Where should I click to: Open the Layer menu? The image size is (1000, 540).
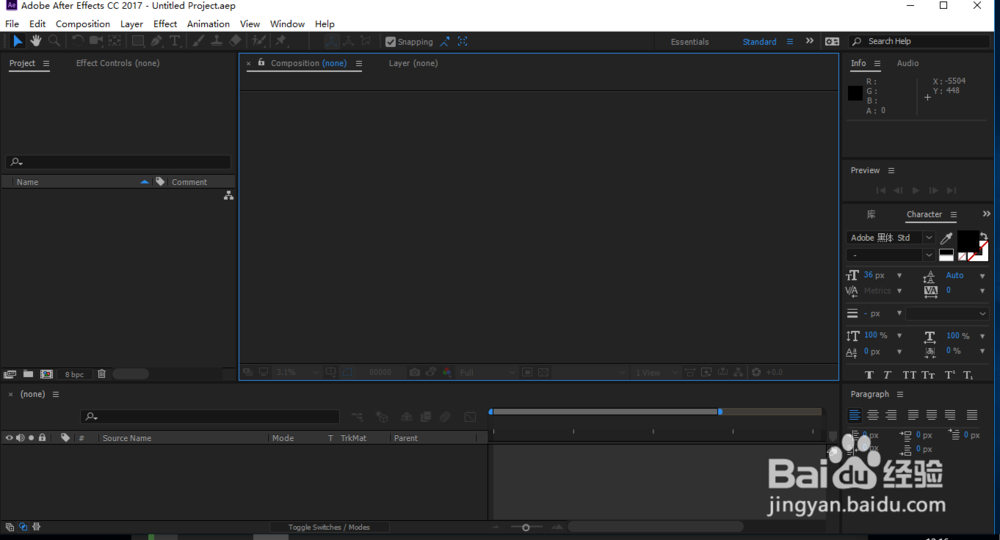click(x=131, y=24)
